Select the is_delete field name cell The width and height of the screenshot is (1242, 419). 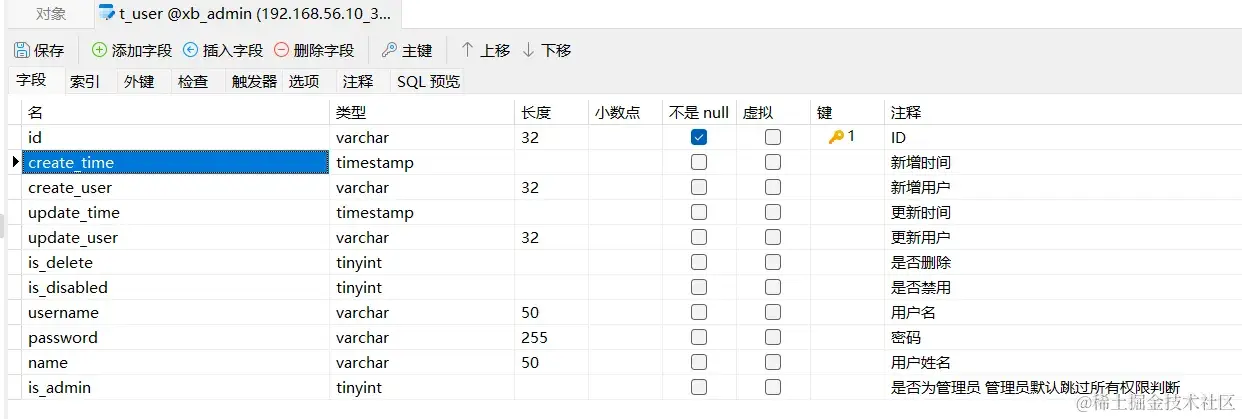(176, 262)
